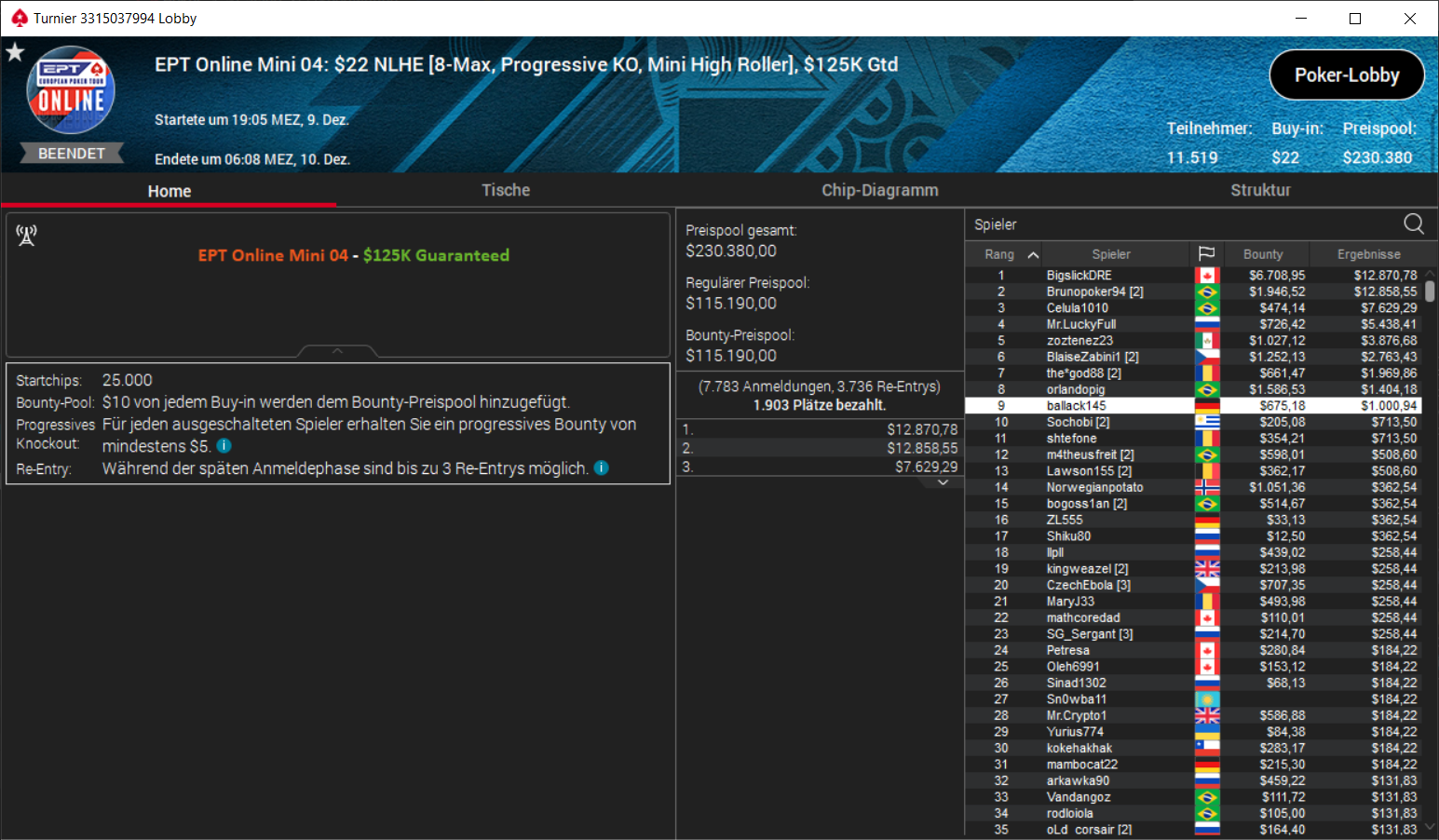Viewport: 1439px width, 840px height.
Task: Click the player list vertical scrollbar thumb
Action: (1430, 291)
